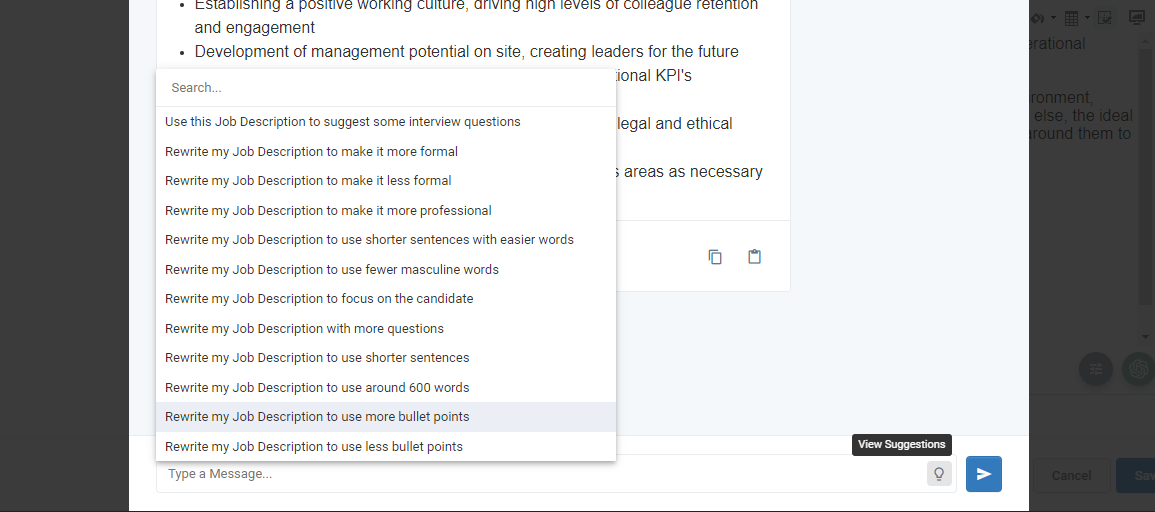This screenshot has height=512, width=1155.
Task: Copy the response with the copy icon
Action: (715, 256)
